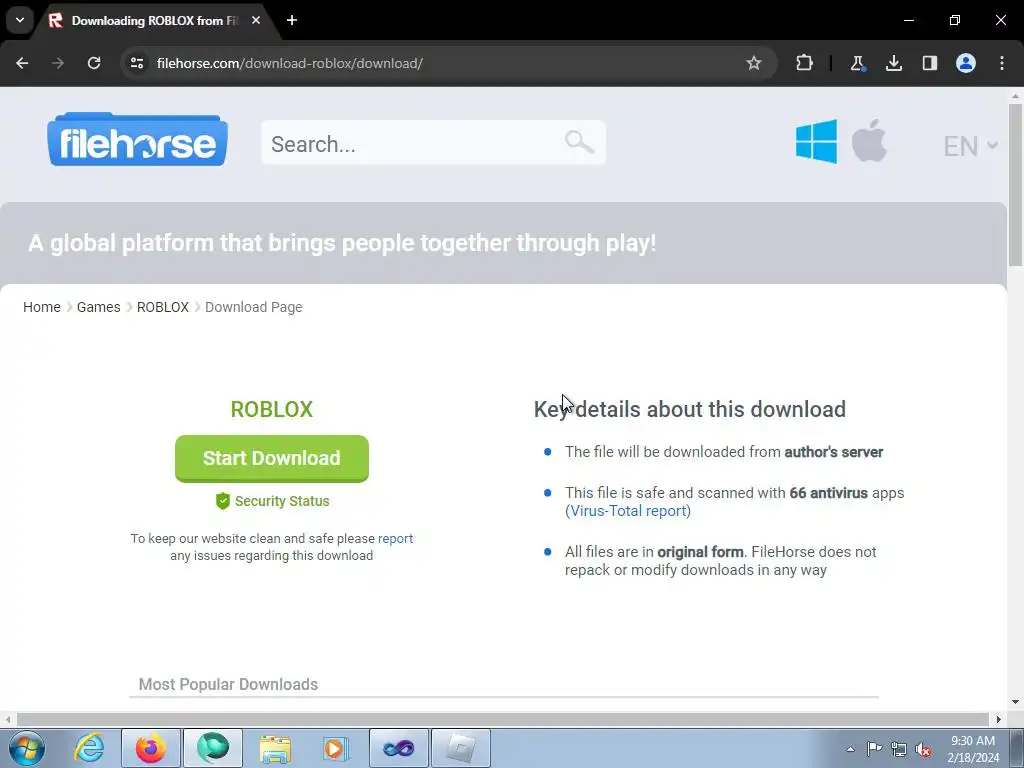The width and height of the screenshot is (1024, 768).
Task: Click the magnifier search icon
Action: pos(579,142)
